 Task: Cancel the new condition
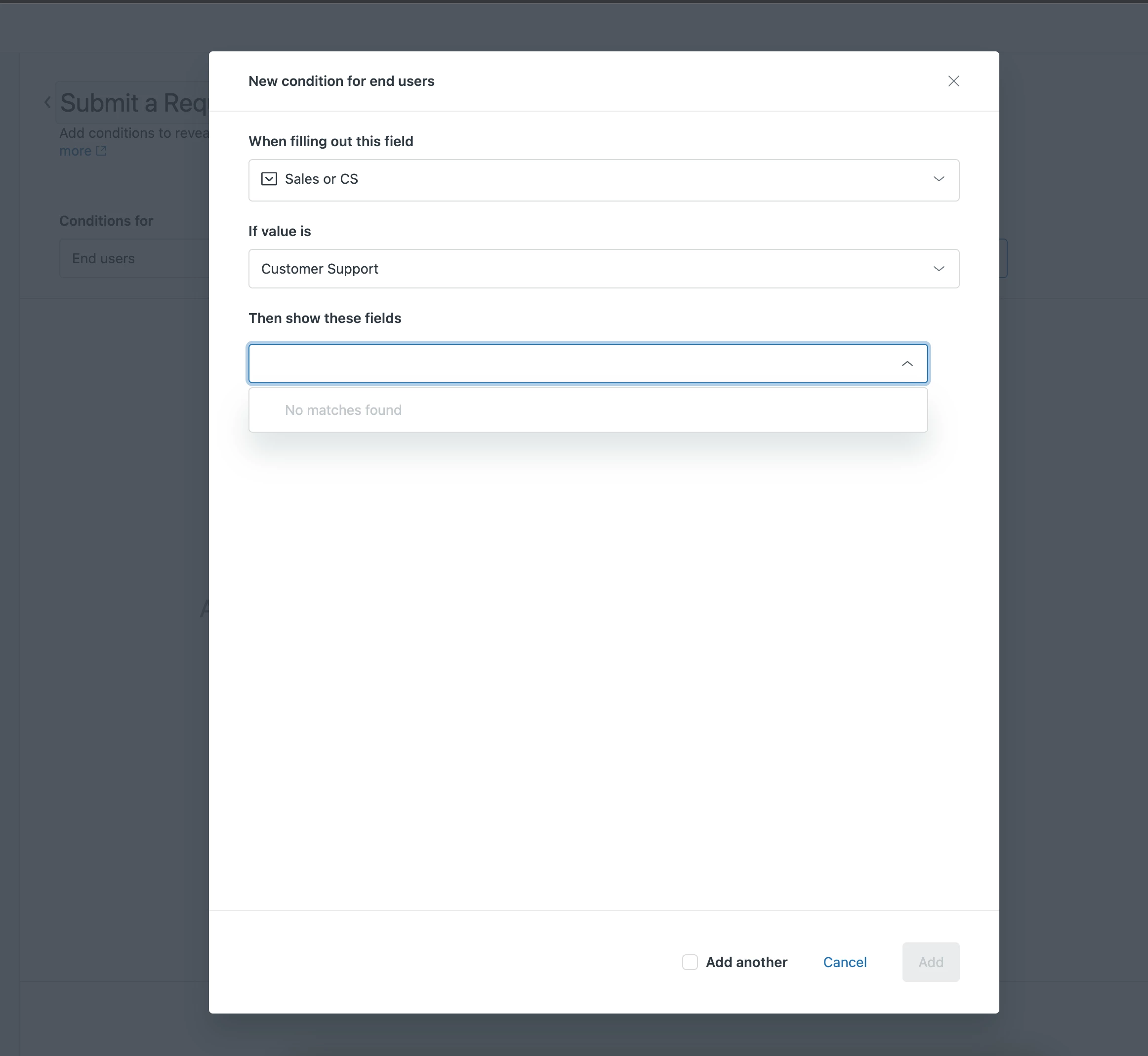[845, 962]
